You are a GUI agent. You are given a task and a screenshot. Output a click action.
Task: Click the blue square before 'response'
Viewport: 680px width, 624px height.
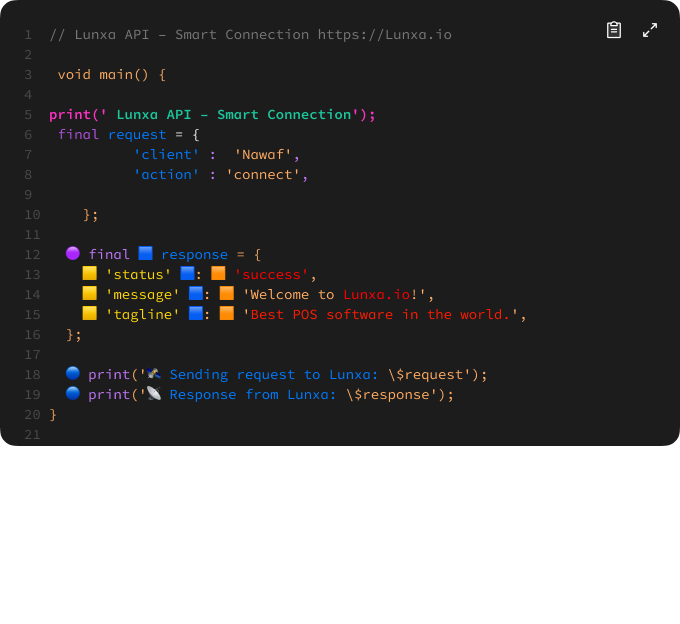tap(145, 254)
